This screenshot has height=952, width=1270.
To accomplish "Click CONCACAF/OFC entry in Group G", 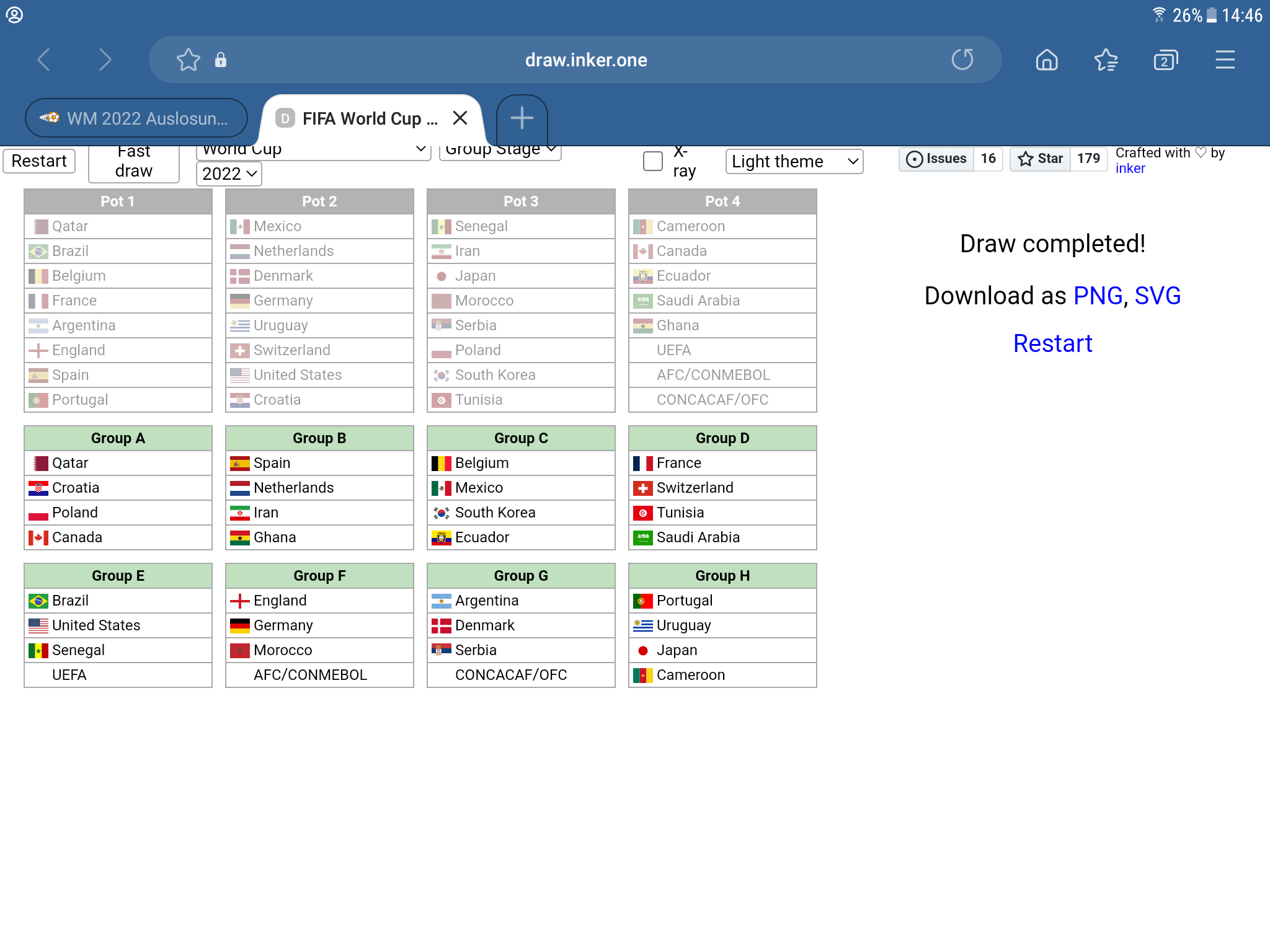I will (521, 675).
